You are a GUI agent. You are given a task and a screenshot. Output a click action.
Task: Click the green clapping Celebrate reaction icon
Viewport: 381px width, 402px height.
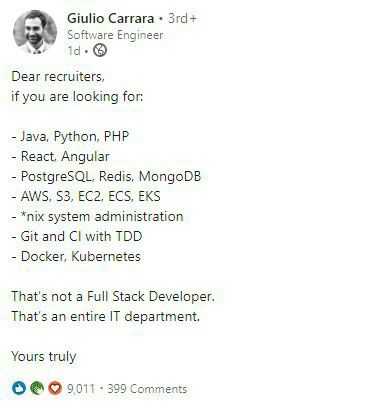point(37,388)
